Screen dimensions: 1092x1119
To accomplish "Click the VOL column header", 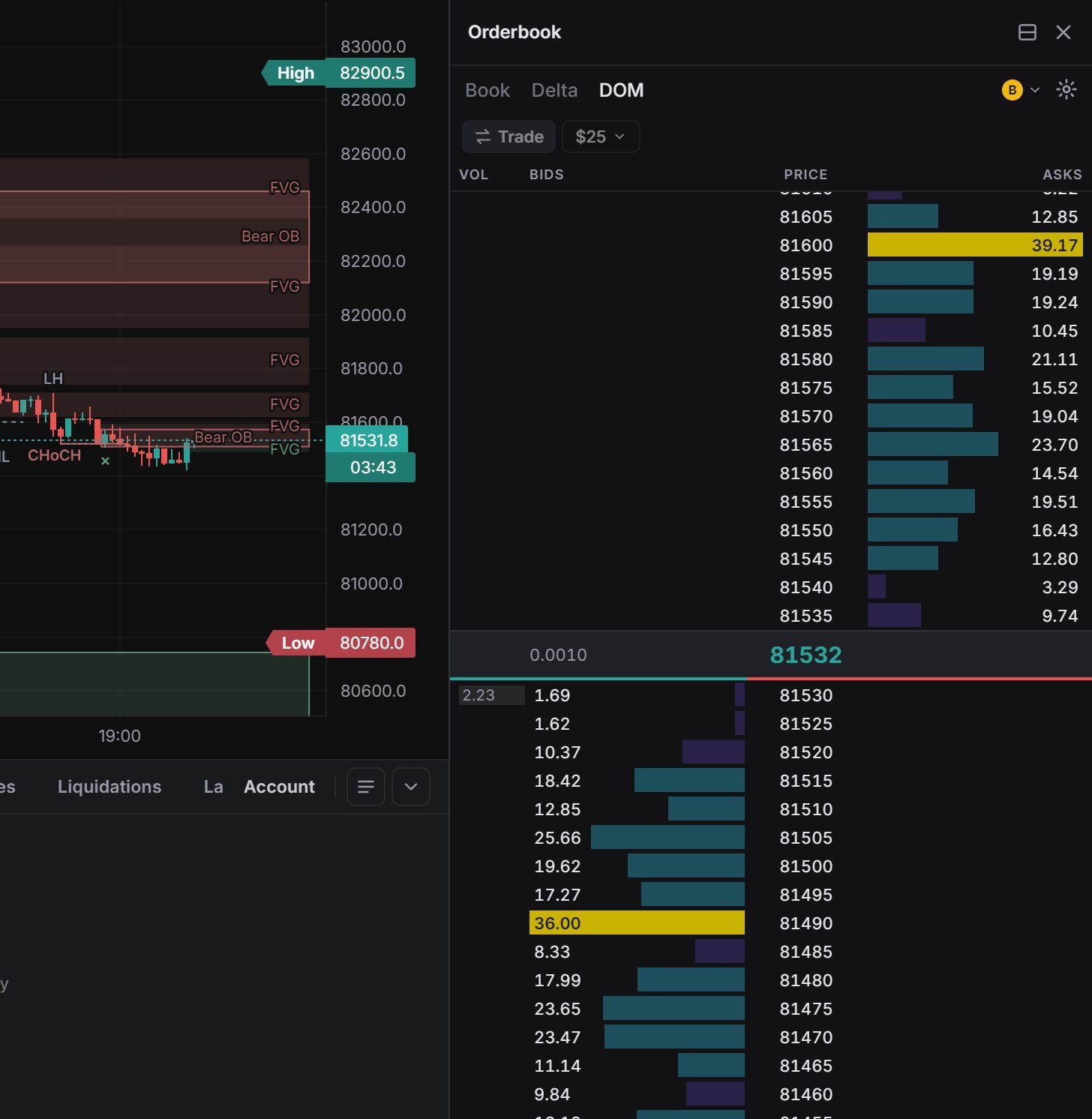I will pyautogui.click(x=473, y=175).
